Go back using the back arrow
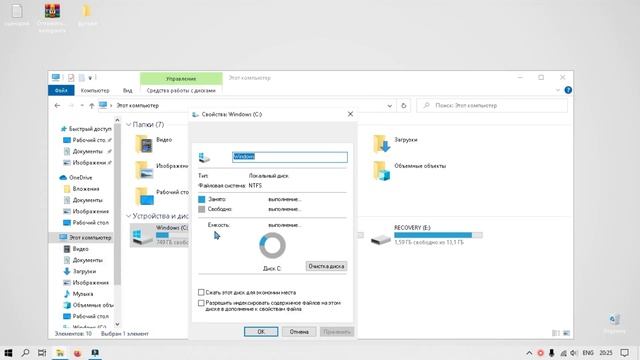 [x=57, y=105]
